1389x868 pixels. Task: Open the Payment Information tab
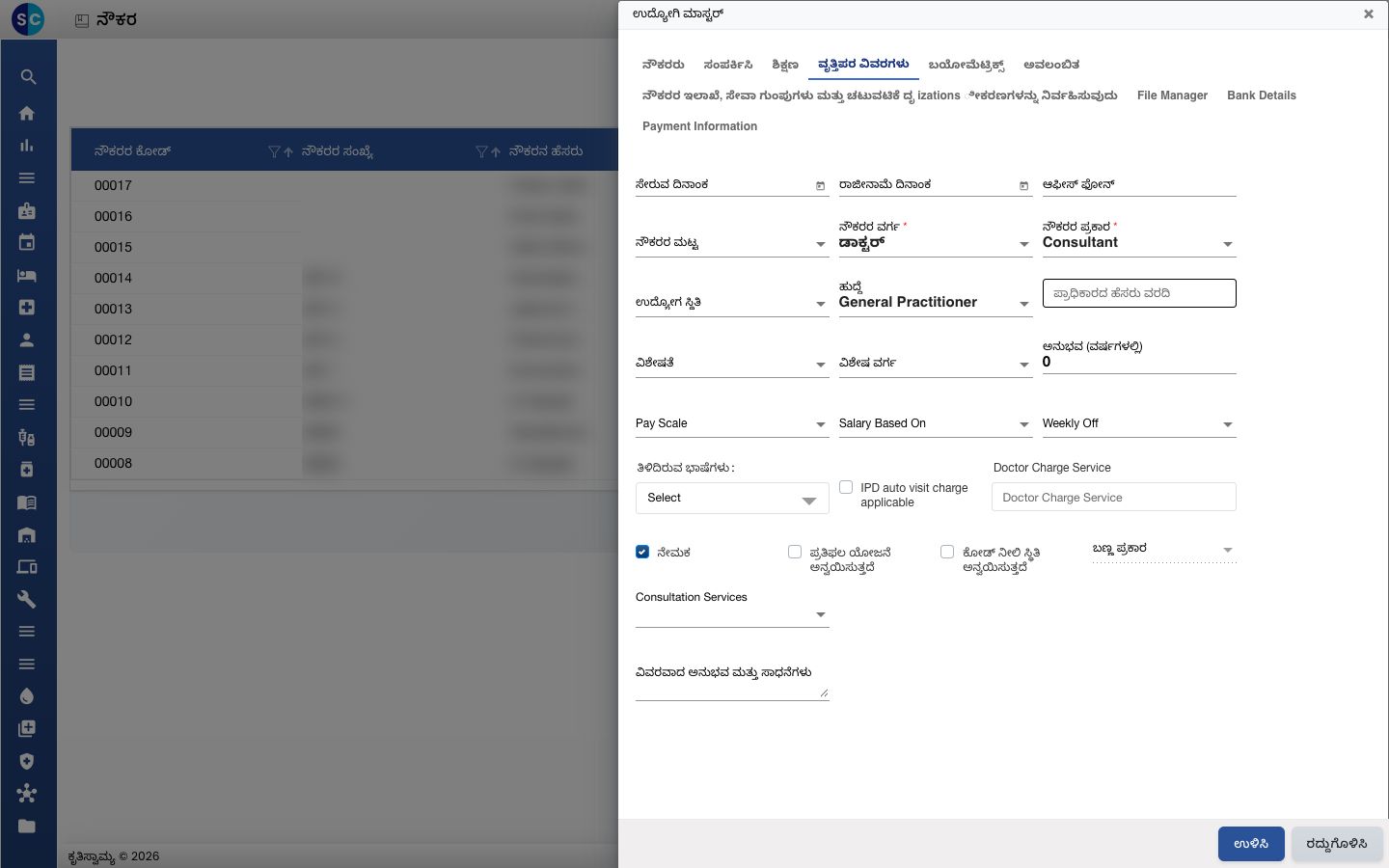pos(699,126)
